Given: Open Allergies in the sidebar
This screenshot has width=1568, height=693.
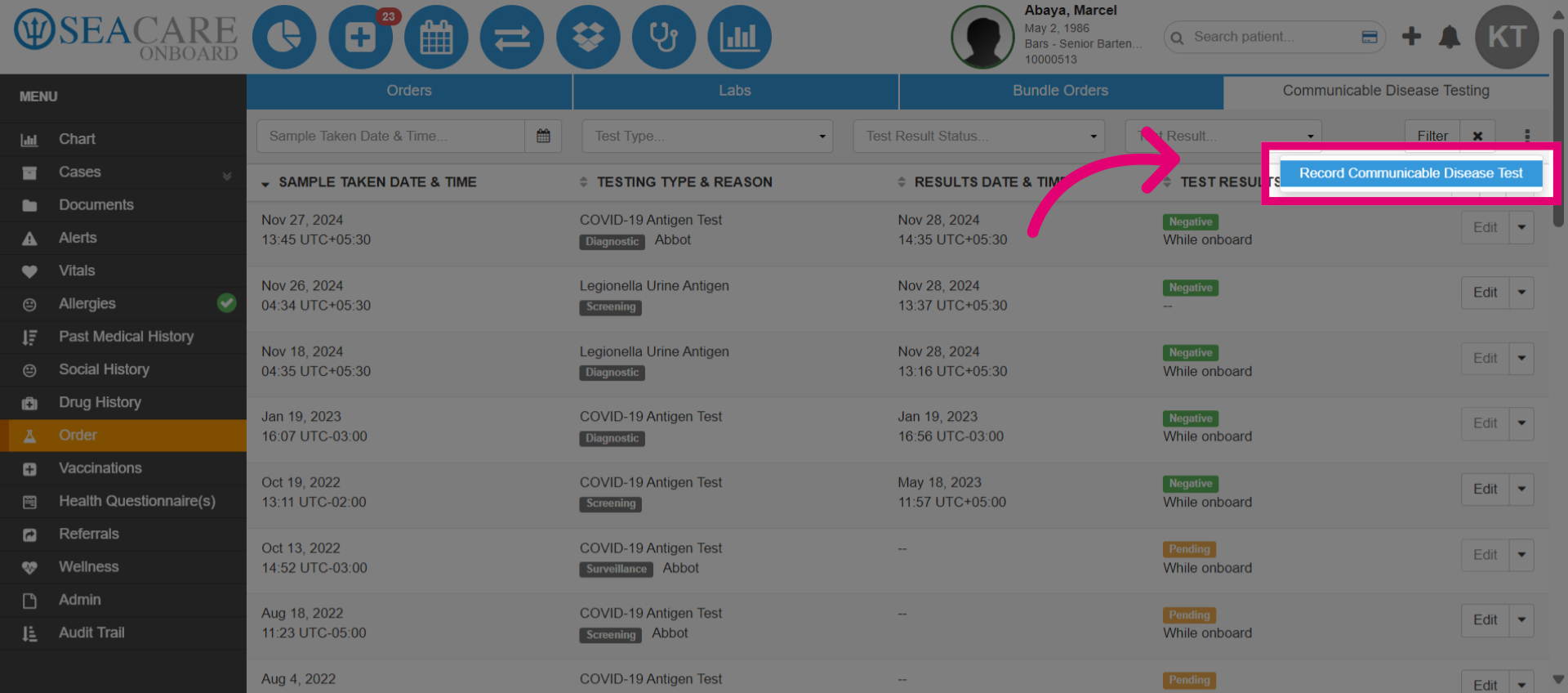Looking at the screenshot, I should pyautogui.click(x=123, y=303).
